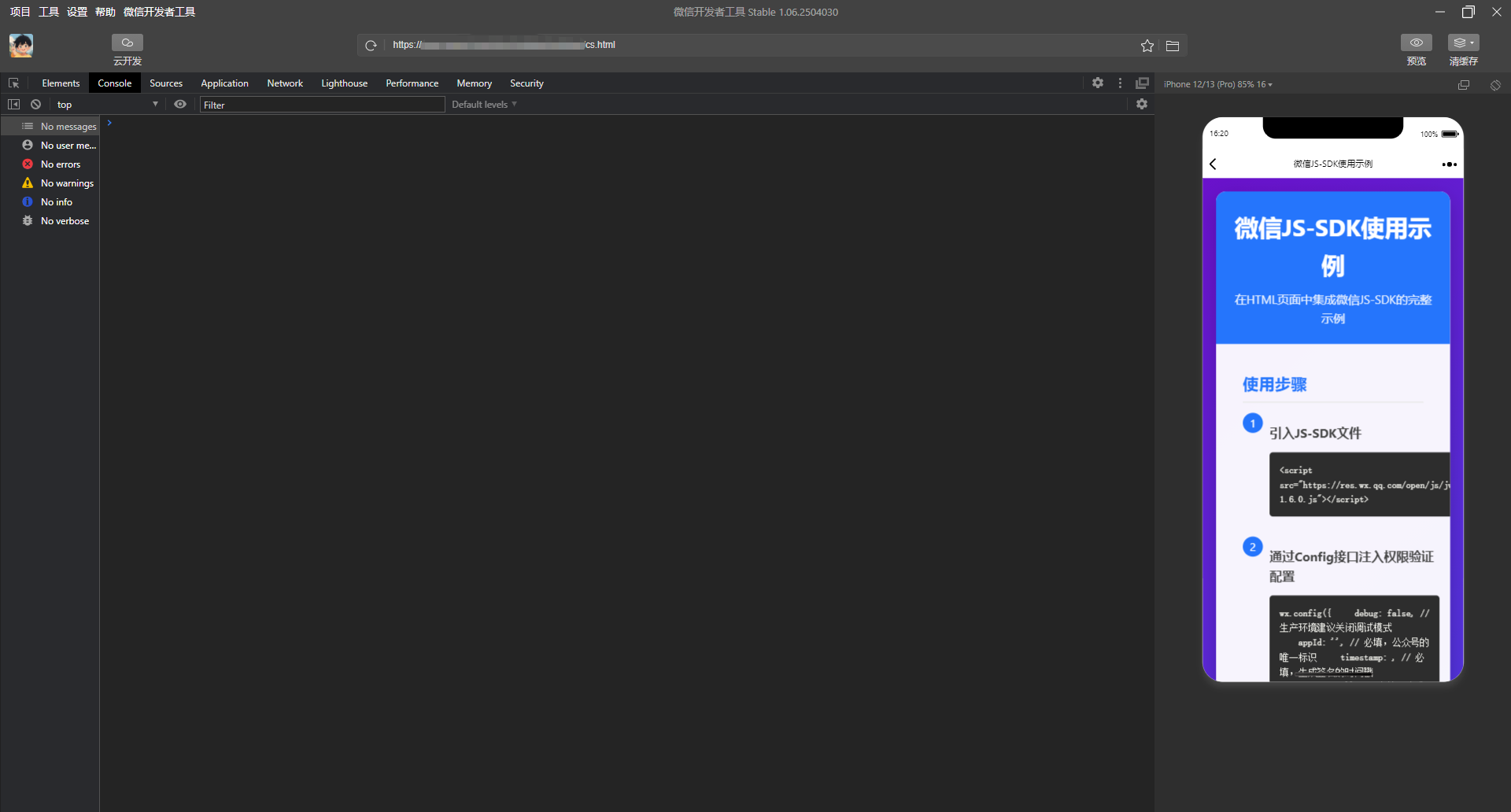The height and width of the screenshot is (812, 1511).
Task: Toggle the console sidebar panel icon
Action: coord(13,104)
